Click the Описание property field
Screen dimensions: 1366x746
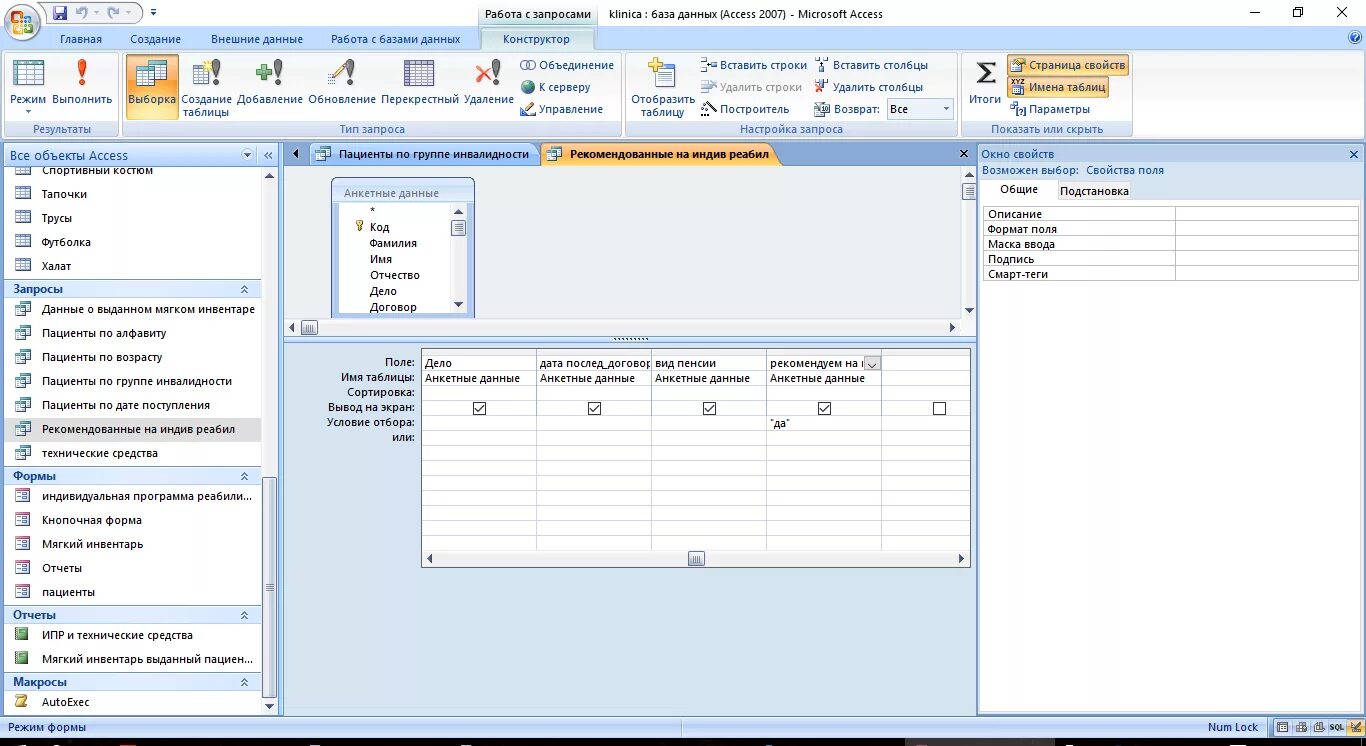(x=1266, y=214)
